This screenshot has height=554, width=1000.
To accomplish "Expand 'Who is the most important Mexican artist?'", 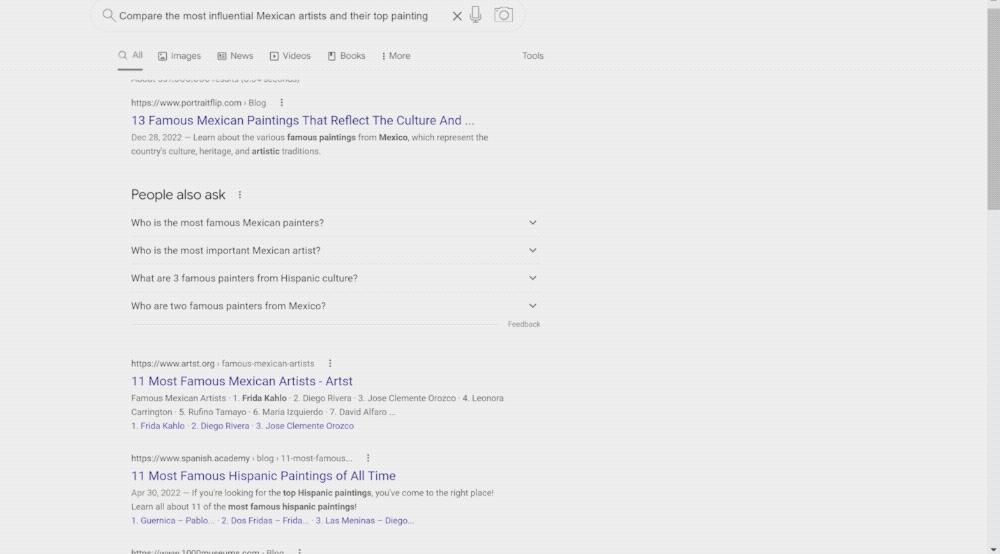I will 532,251.
